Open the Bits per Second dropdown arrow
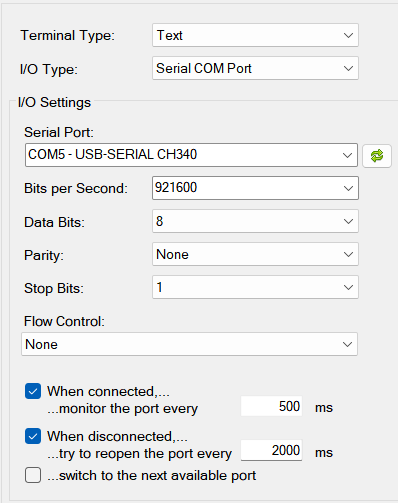 click(x=348, y=188)
